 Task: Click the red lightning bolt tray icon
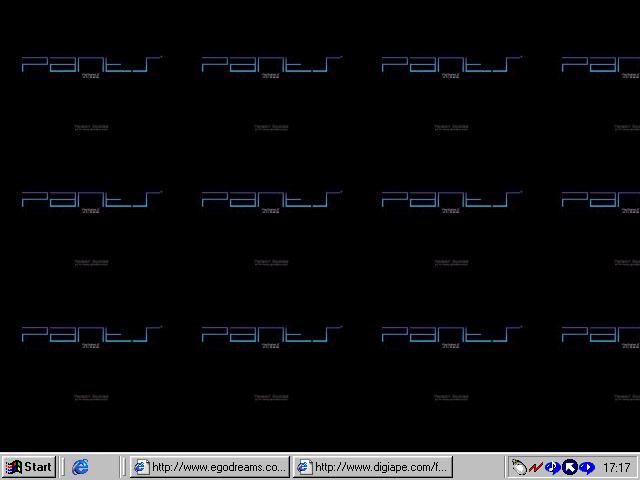[x=536, y=467]
